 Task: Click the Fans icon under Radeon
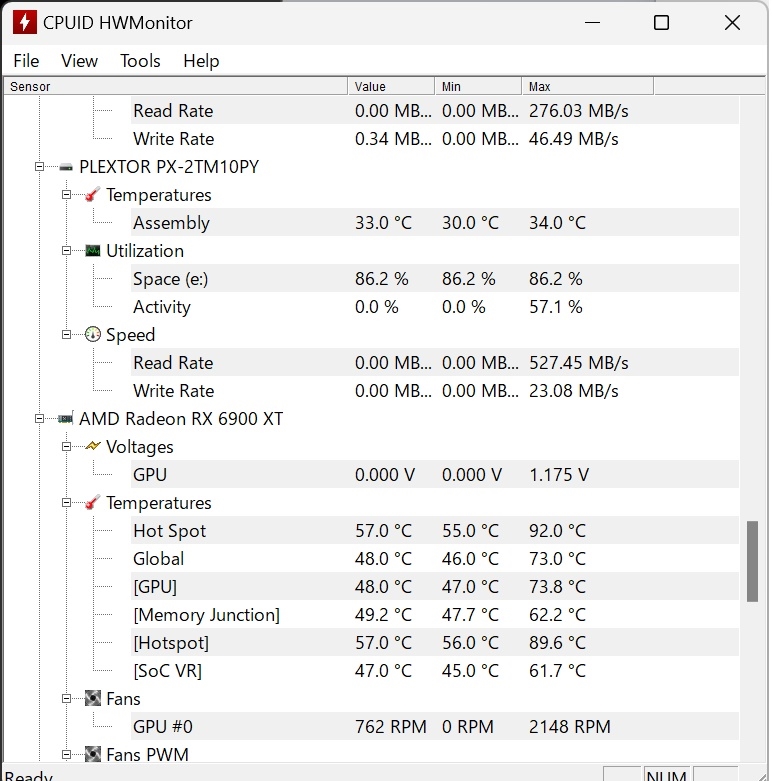pos(93,699)
